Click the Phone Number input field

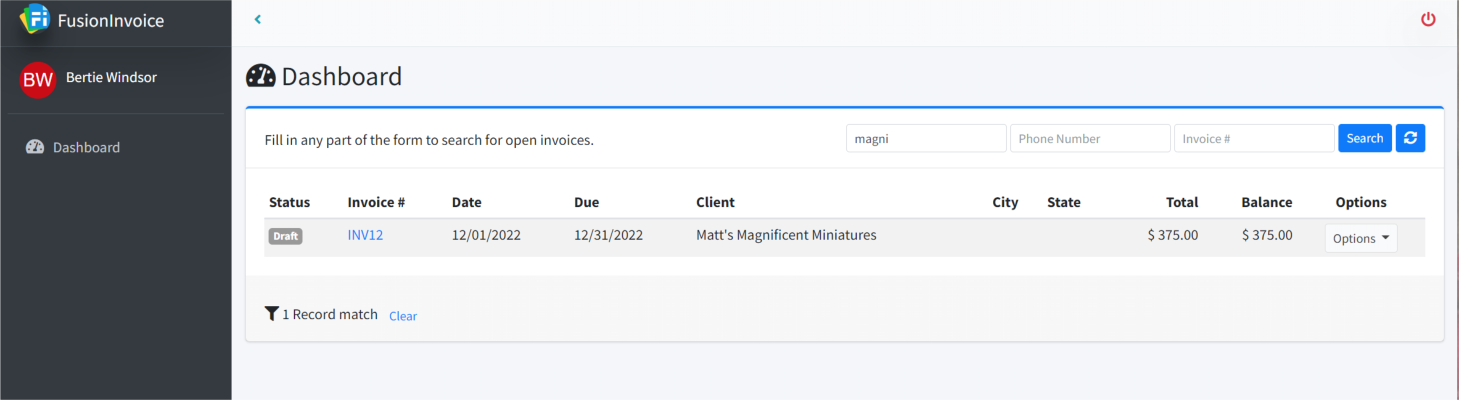1090,138
